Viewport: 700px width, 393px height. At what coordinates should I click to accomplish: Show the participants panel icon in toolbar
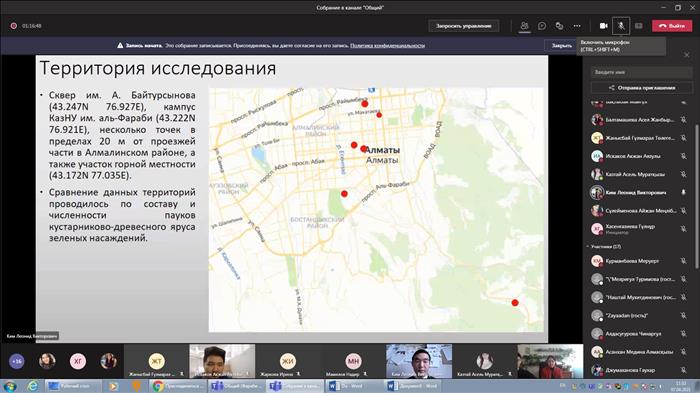coord(524,26)
